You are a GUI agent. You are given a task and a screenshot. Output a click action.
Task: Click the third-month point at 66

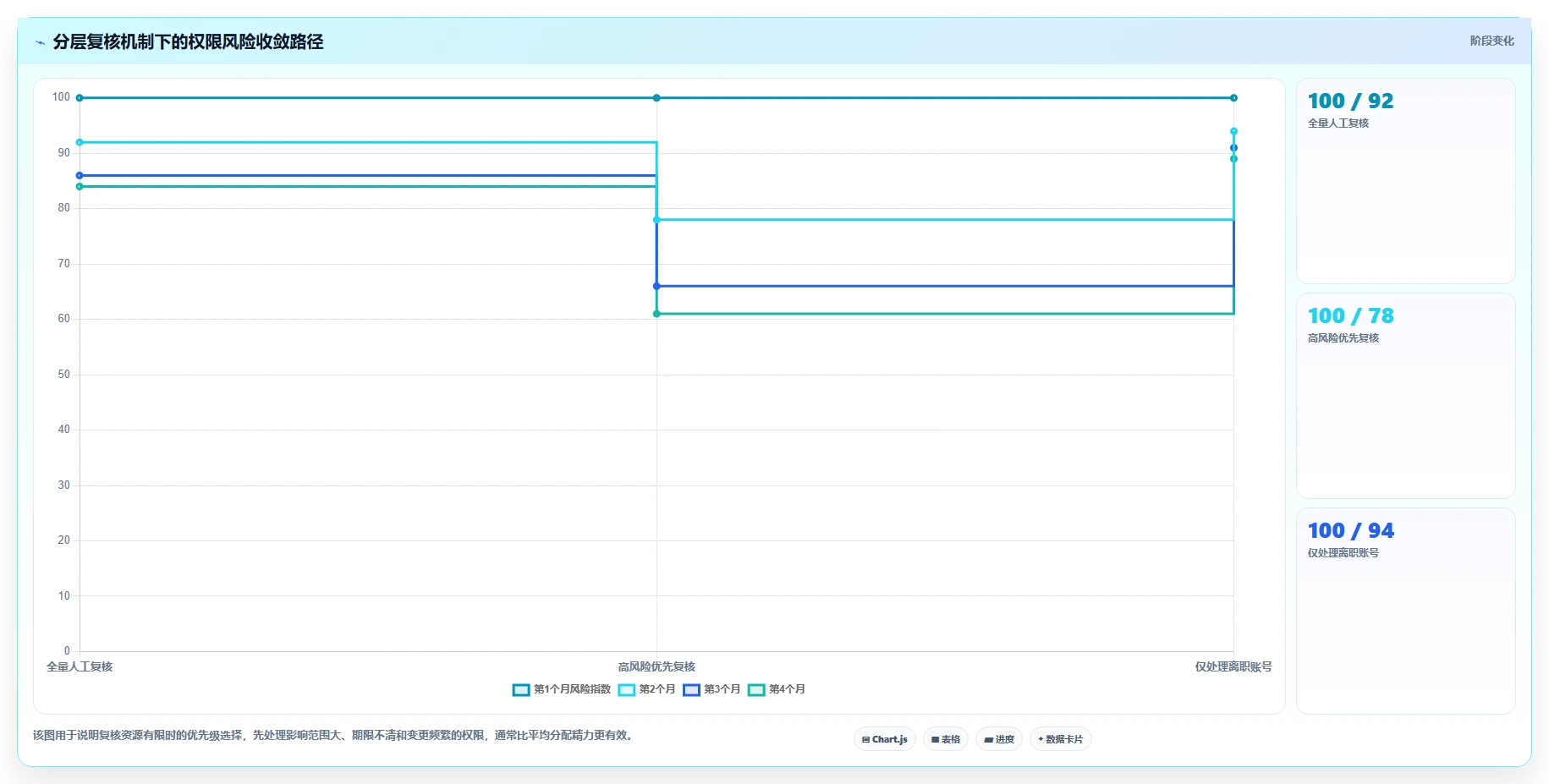(656, 286)
